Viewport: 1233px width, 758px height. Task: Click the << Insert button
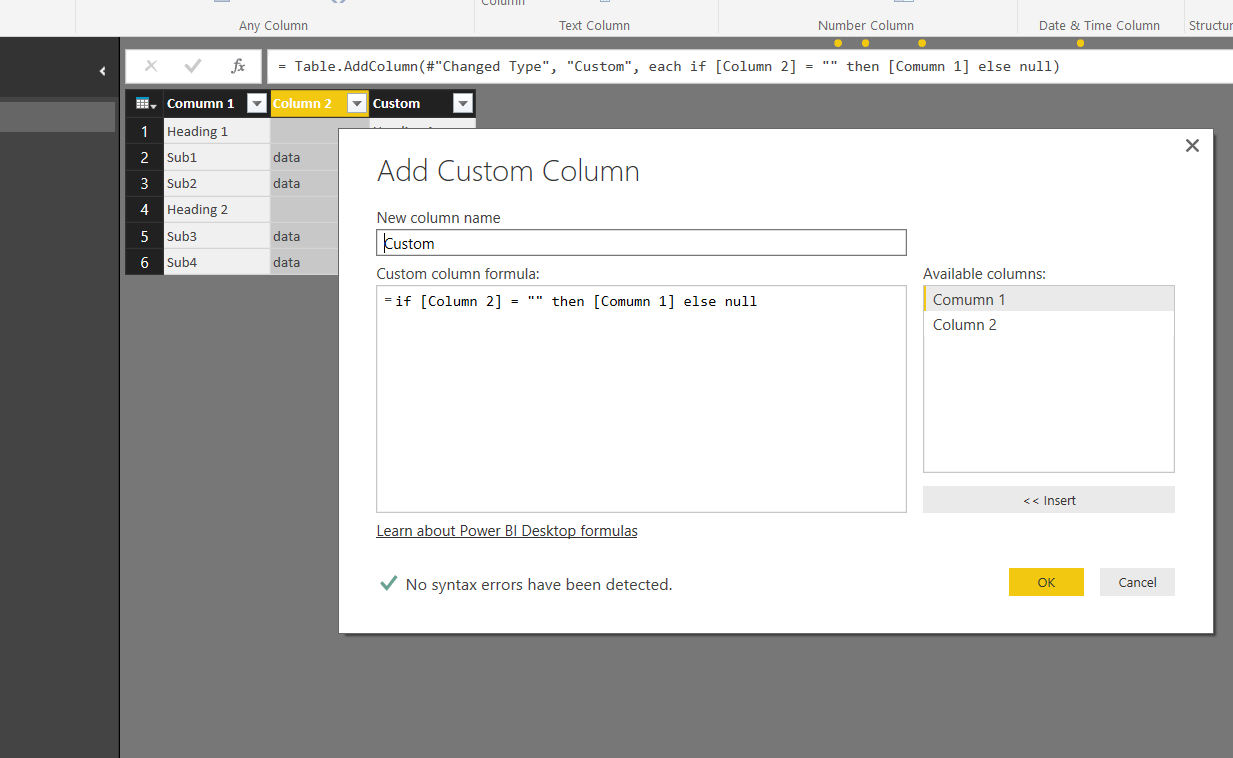tap(1048, 500)
